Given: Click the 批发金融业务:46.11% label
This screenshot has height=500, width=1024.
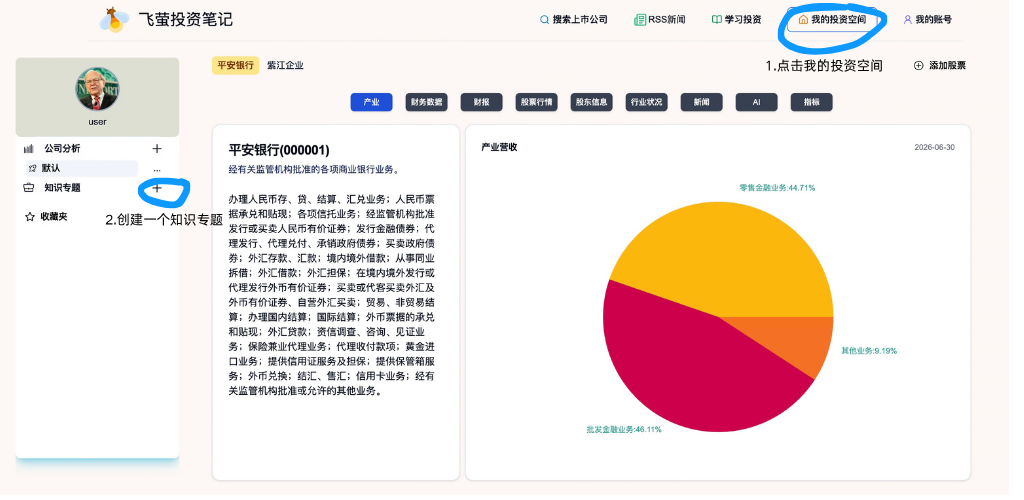Looking at the screenshot, I should [x=624, y=430].
